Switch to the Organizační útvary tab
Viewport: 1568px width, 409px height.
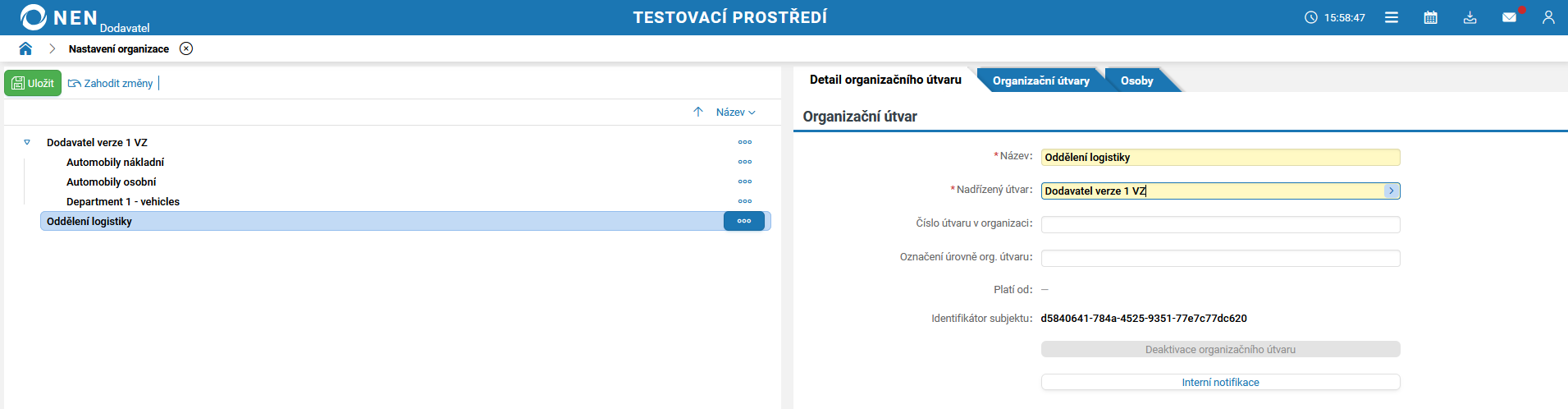1040,80
